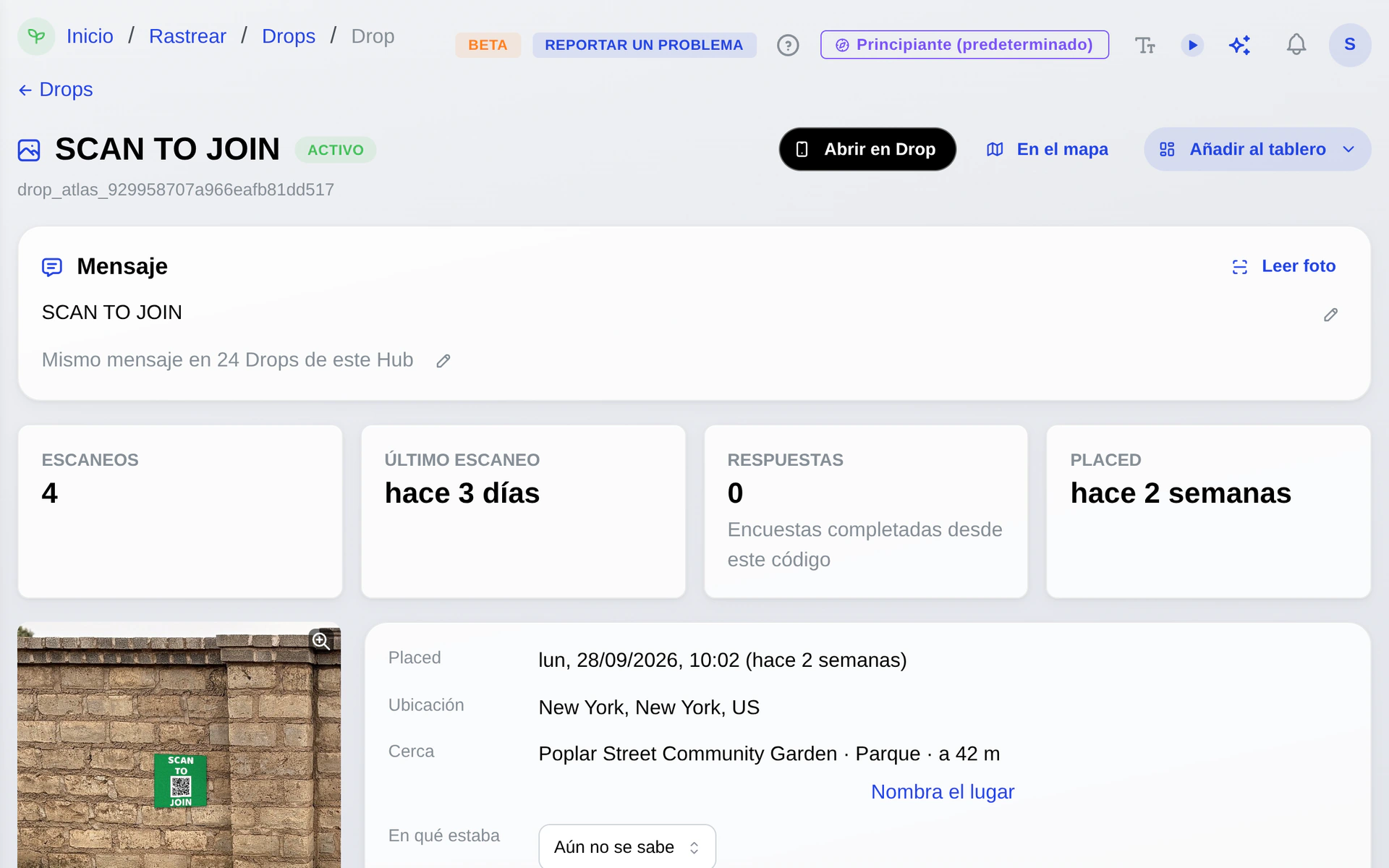Viewport: 1389px width, 868px height.
Task: Open the AI sparkle assistant icon
Action: (1240, 45)
